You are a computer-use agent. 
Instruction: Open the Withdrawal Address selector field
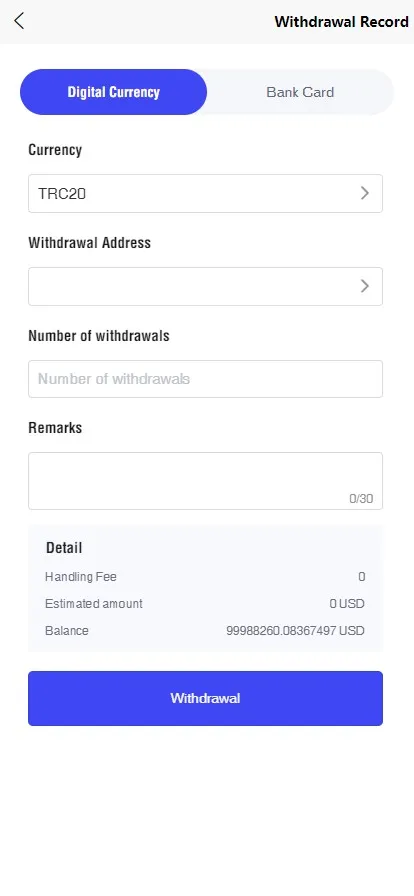click(205, 286)
